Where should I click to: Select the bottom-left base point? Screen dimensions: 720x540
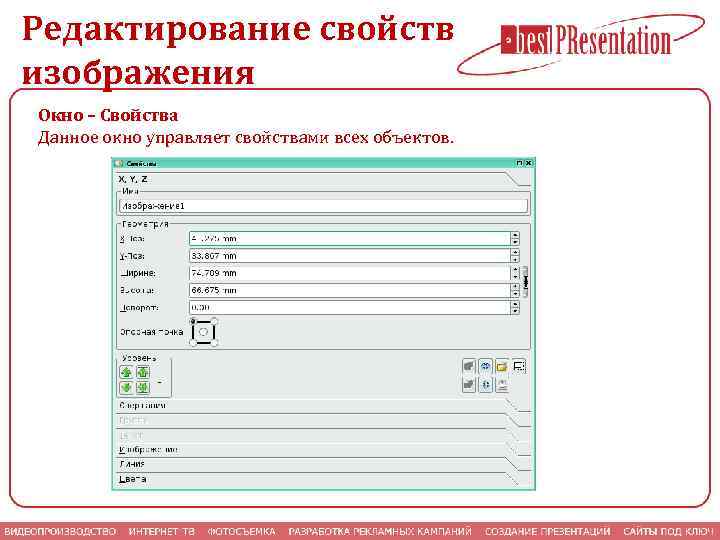click(193, 343)
